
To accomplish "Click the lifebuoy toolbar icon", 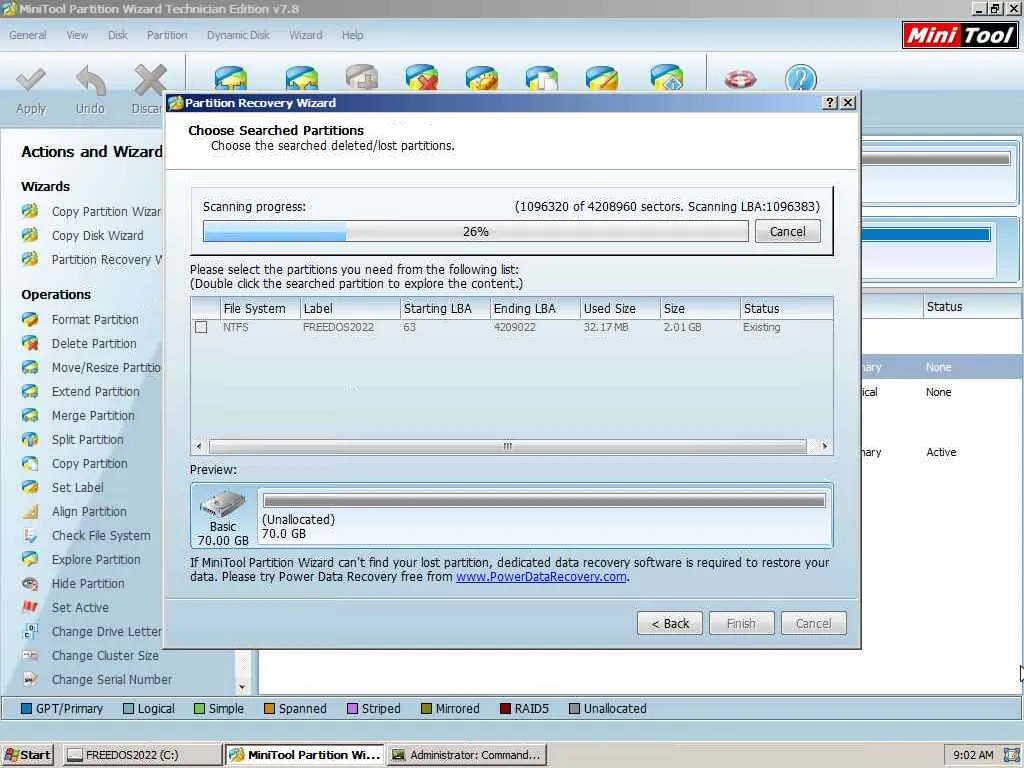I will click(x=741, y=79).
